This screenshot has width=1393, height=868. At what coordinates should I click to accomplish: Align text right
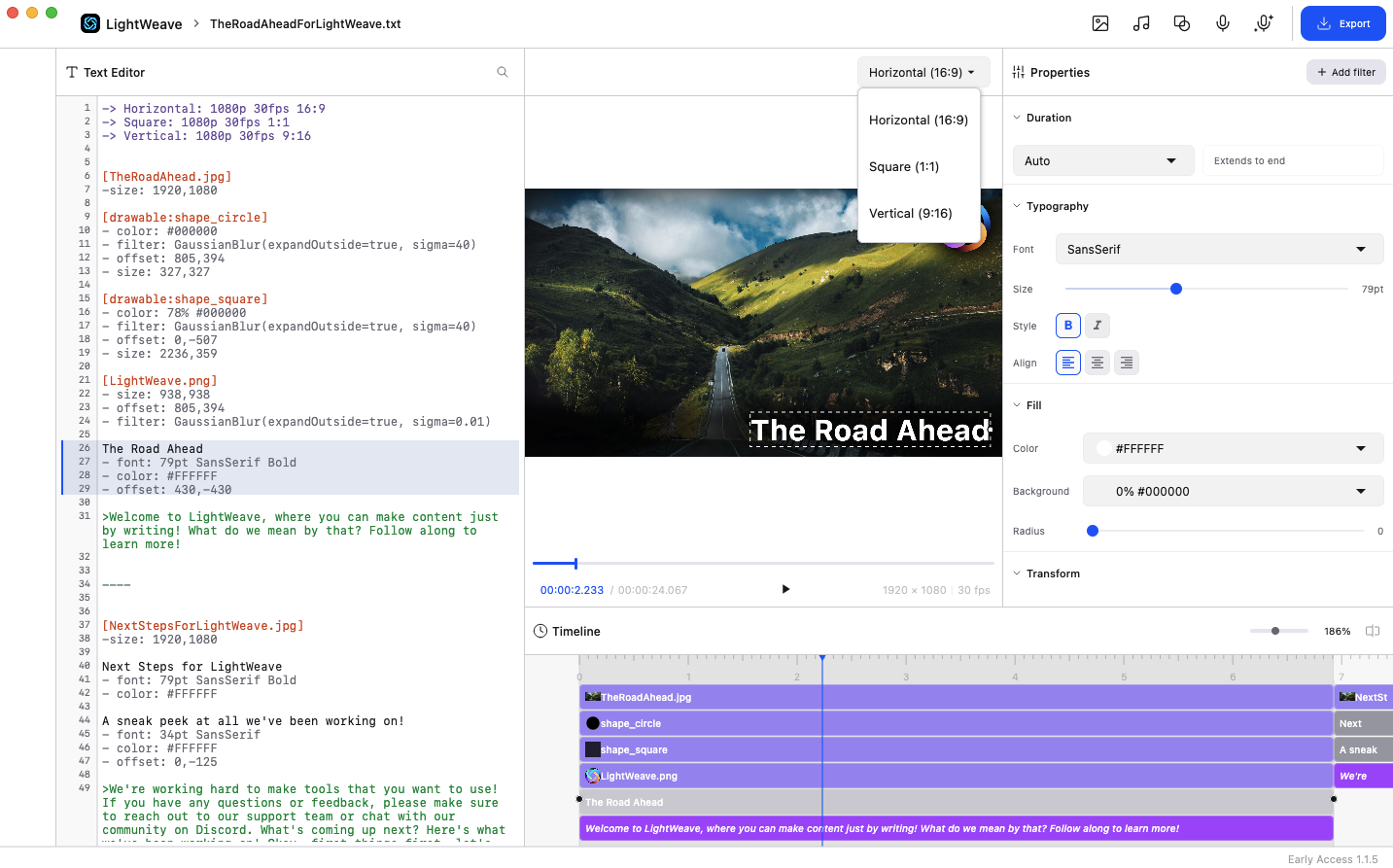(x=1127, y=363)
